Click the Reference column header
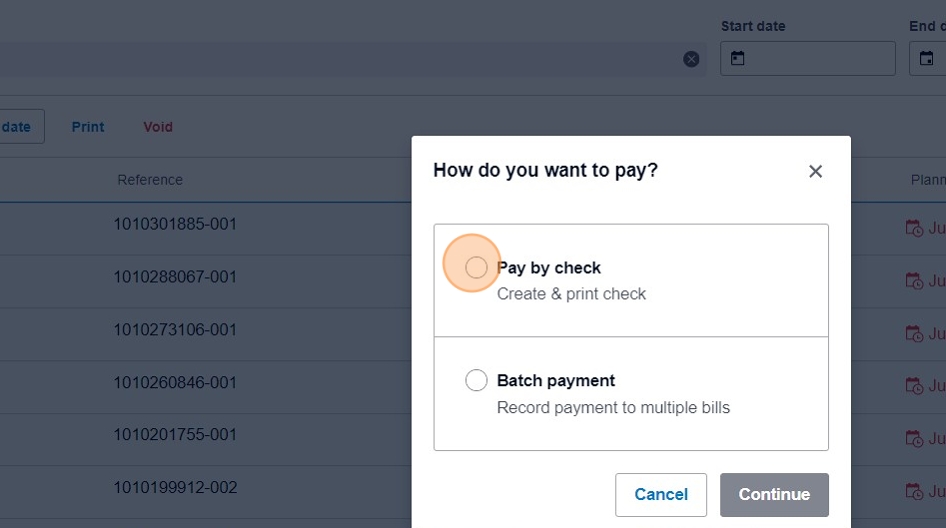The width and height of the screenshot is (946, 528). 150,180
